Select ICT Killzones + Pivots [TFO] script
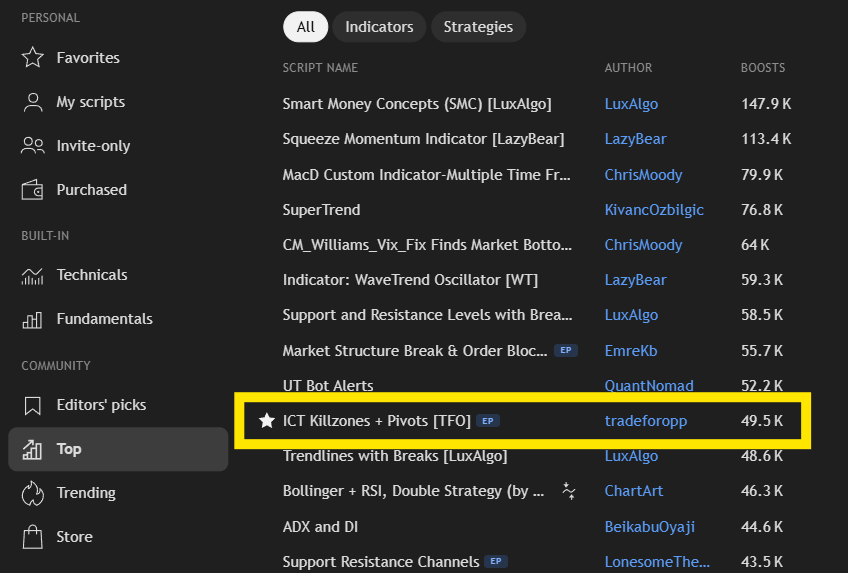848x573 pixels. [x=377, y=421]
